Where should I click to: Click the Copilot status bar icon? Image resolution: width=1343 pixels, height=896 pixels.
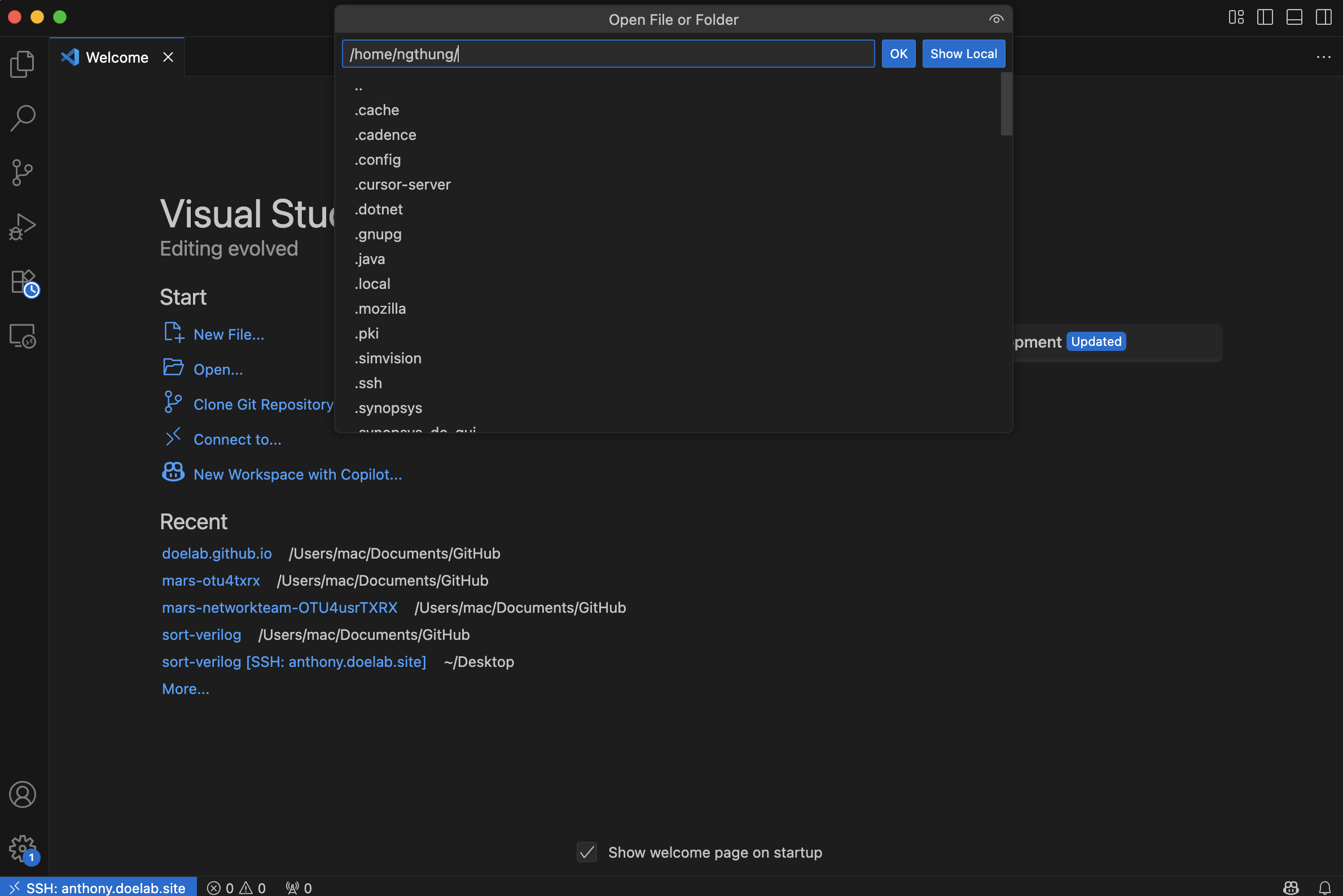point(1291,888)
